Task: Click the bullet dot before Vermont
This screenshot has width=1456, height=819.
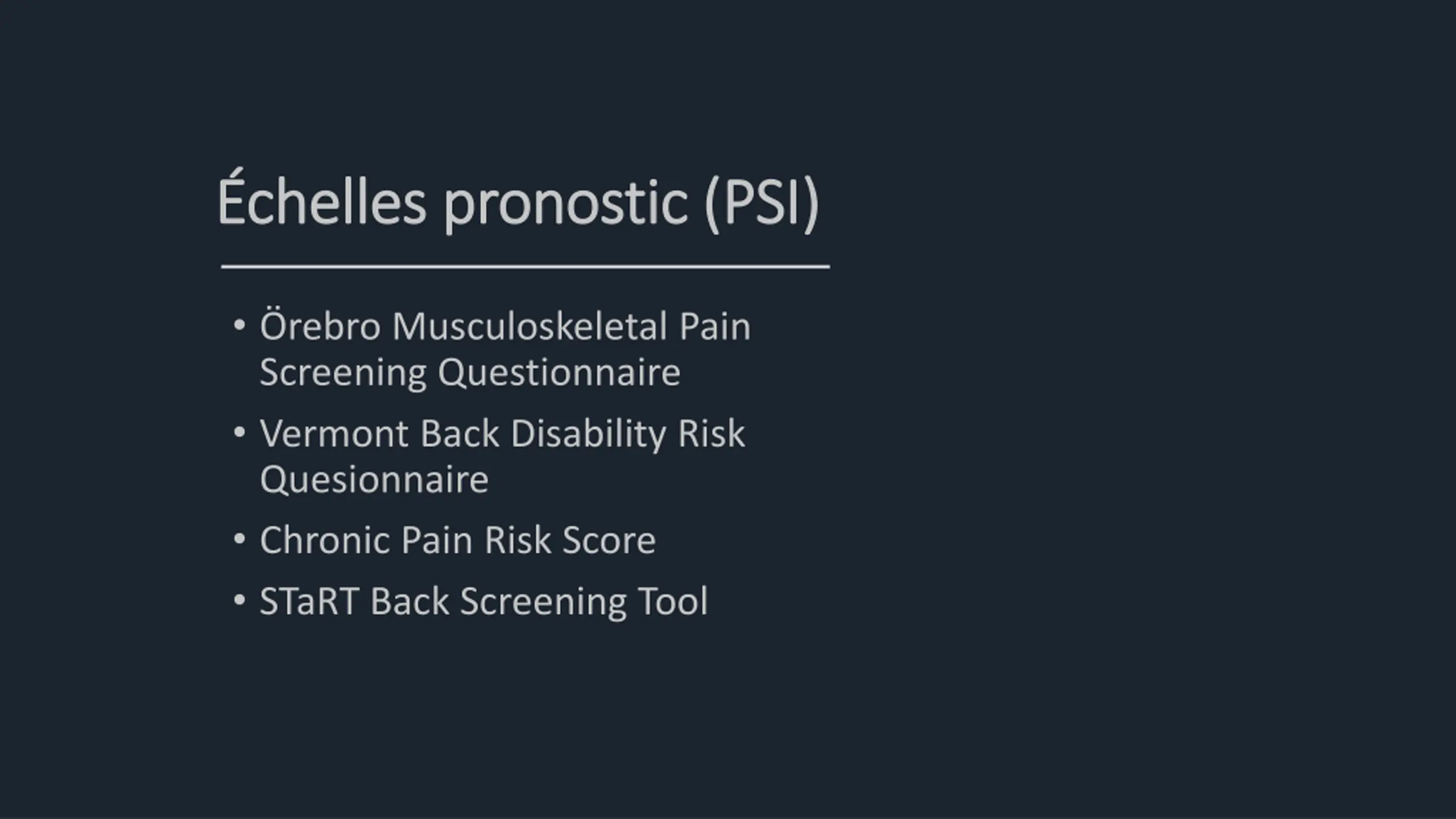Action: pyautogui.click(x=239, y=433)
